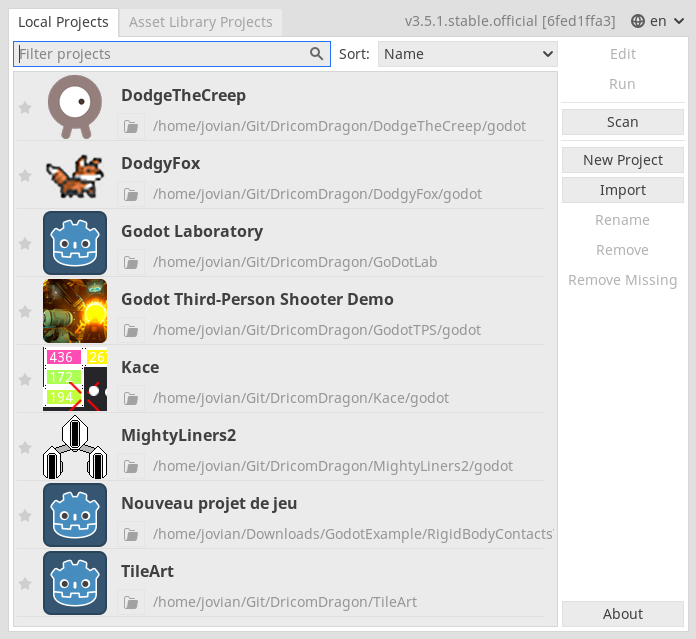Click the Import button
The width and height of the screenshot is (696, 639).
(622, 190)
